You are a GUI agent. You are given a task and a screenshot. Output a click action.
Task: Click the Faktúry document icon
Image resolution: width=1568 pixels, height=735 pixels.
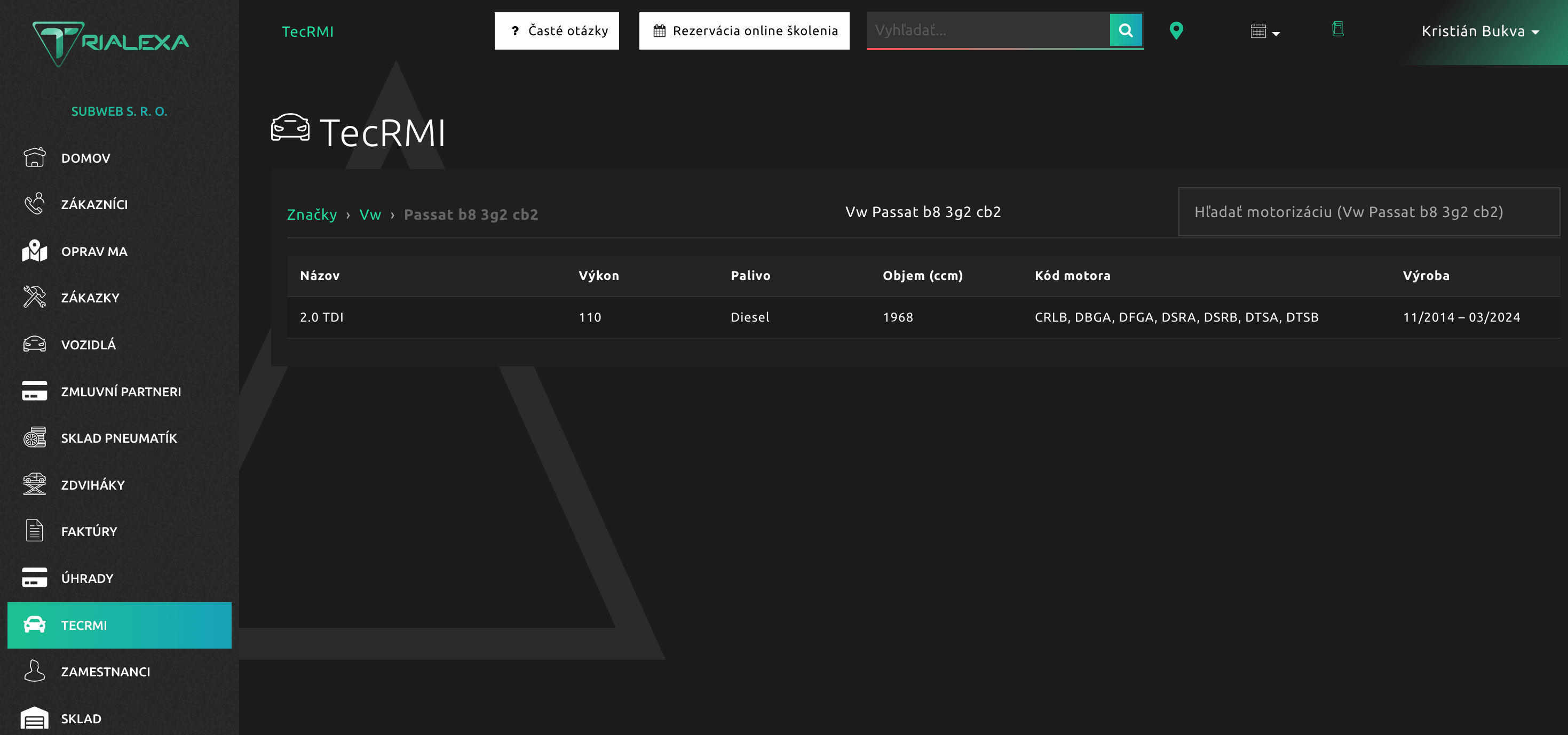(35, 531)
